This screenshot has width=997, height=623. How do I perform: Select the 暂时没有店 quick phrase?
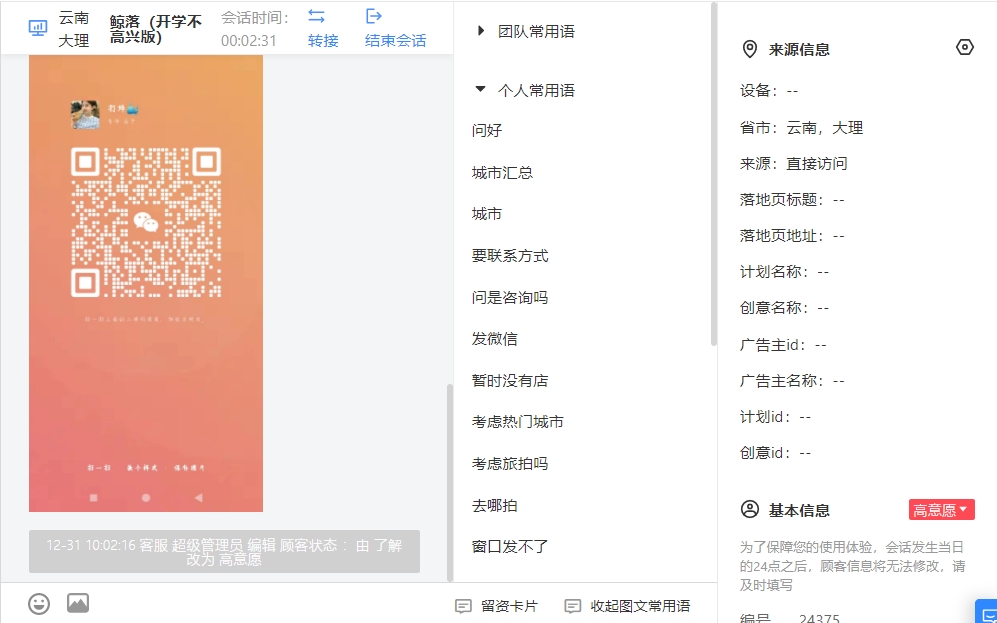click(x=510, y=381)
